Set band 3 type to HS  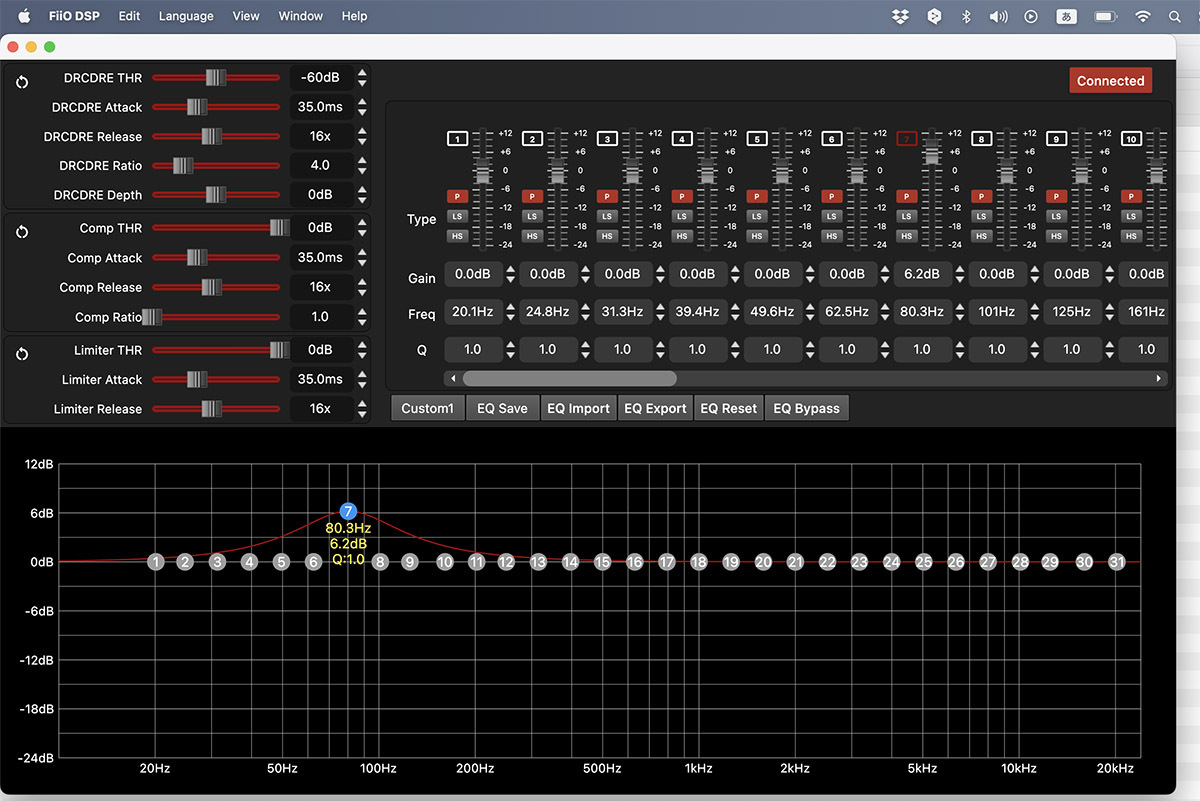point(607,236)
